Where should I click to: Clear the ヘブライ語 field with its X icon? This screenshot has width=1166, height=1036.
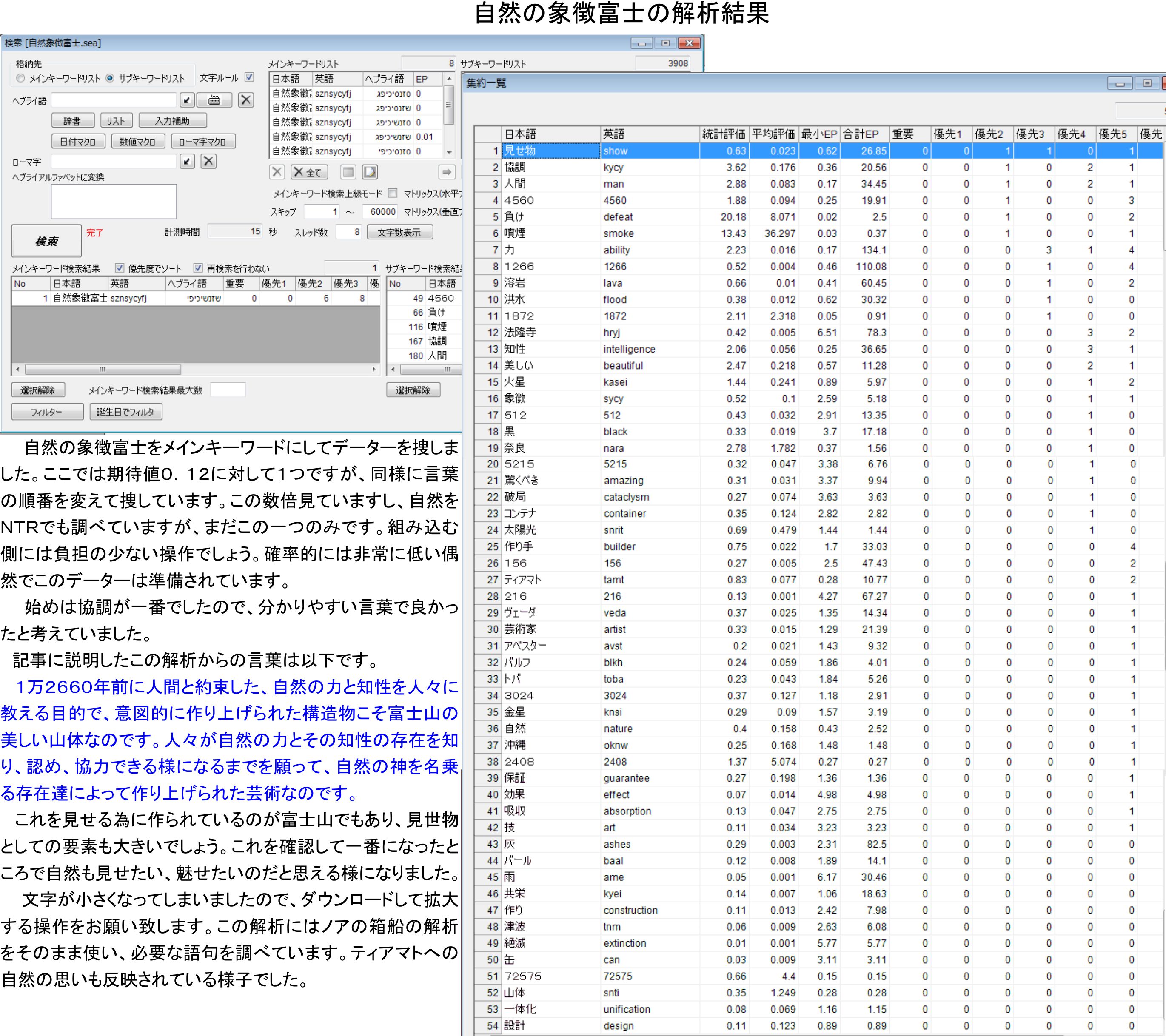click(246, 100)
